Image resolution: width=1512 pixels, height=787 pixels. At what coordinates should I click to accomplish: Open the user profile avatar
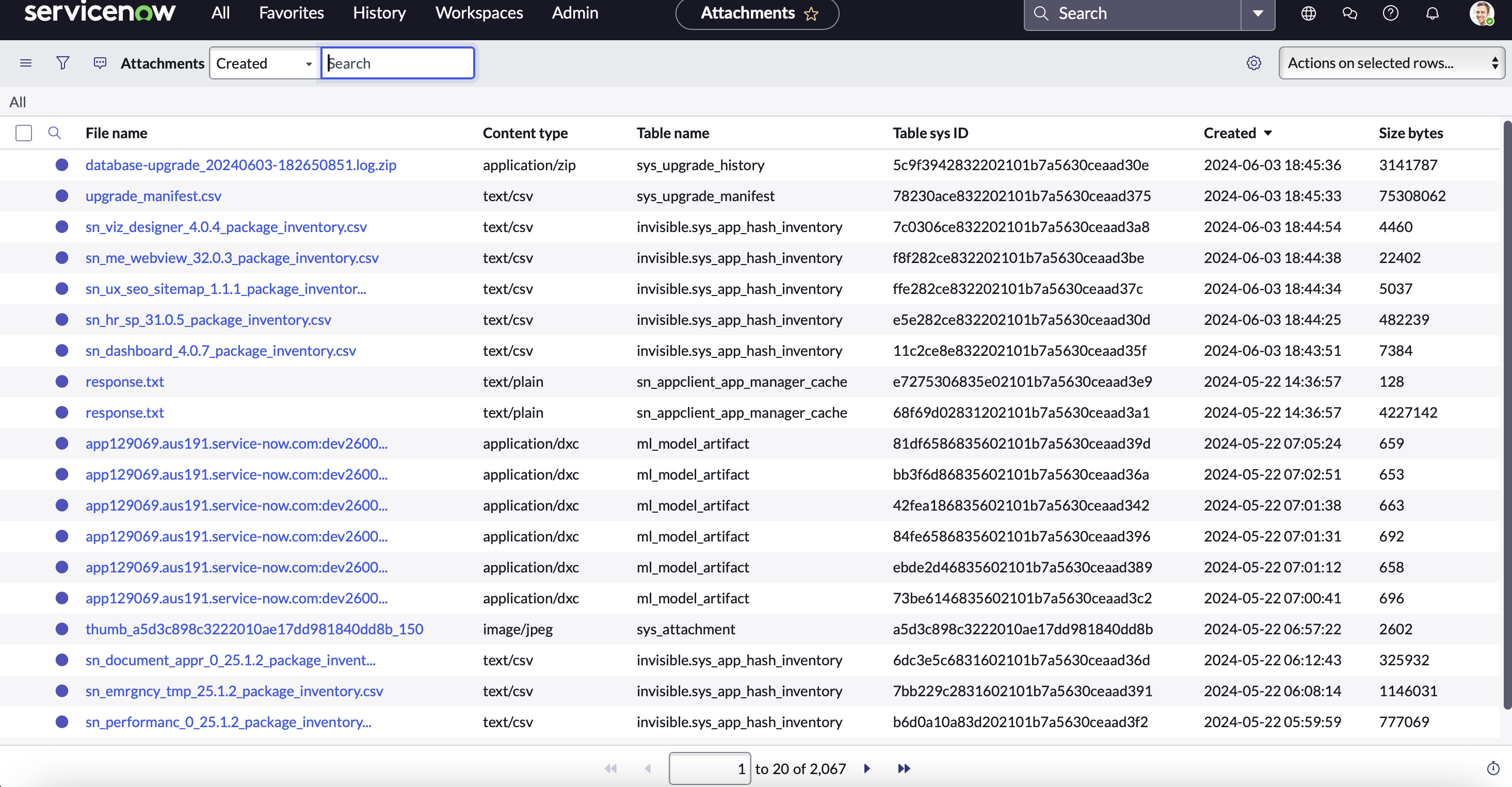coord(1482,13)
